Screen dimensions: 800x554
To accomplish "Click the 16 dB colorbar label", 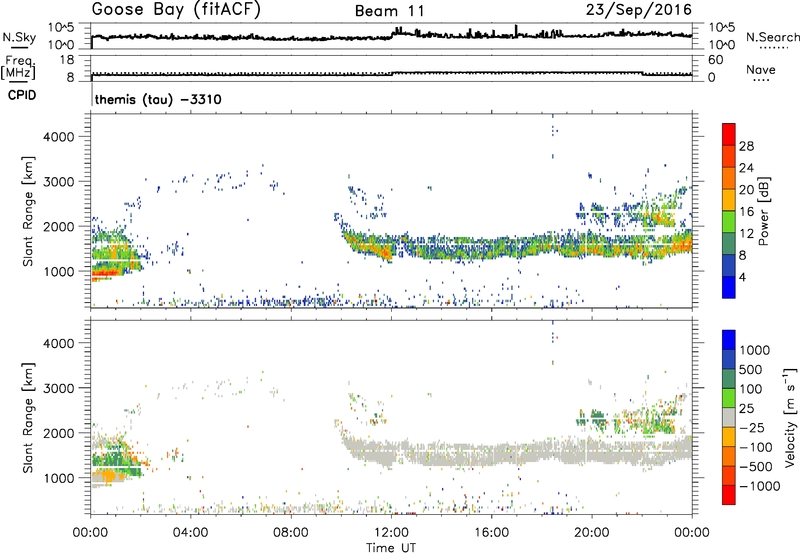I will 746,212.
